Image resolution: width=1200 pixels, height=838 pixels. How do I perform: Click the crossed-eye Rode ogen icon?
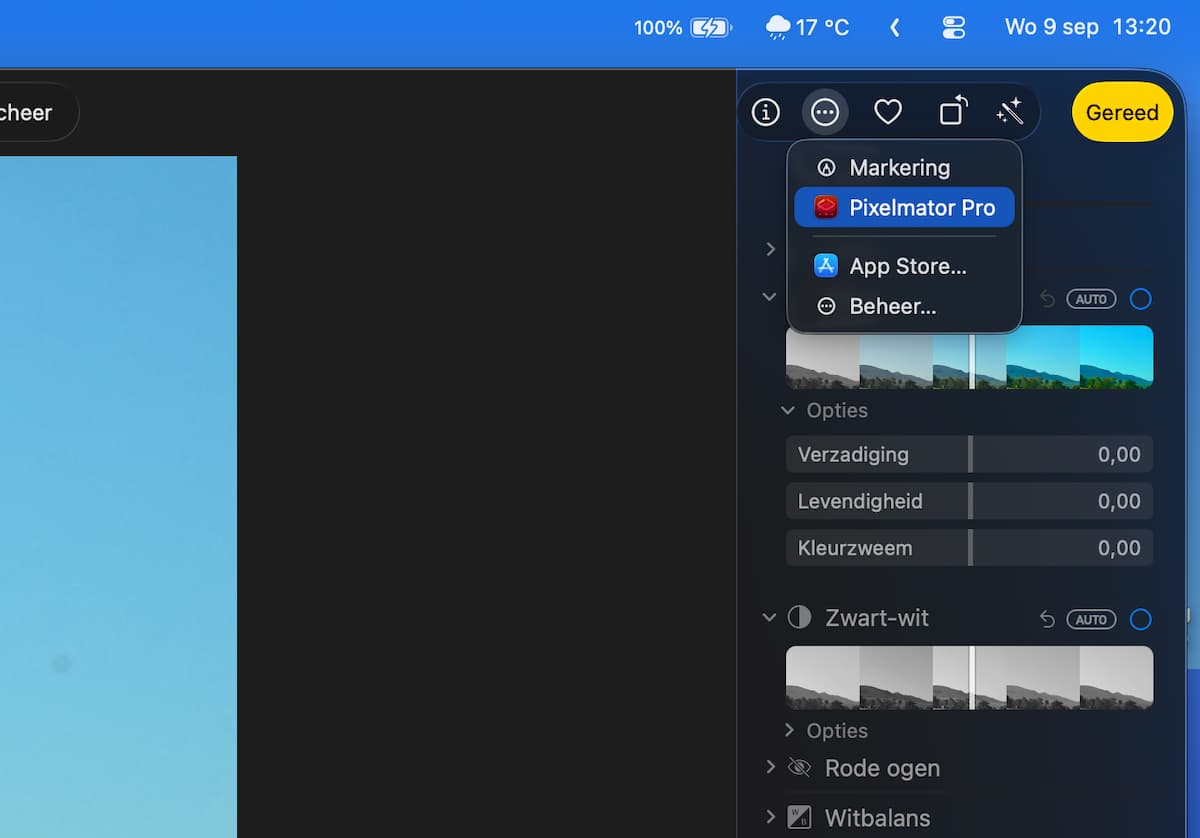(x=799, y=768)
